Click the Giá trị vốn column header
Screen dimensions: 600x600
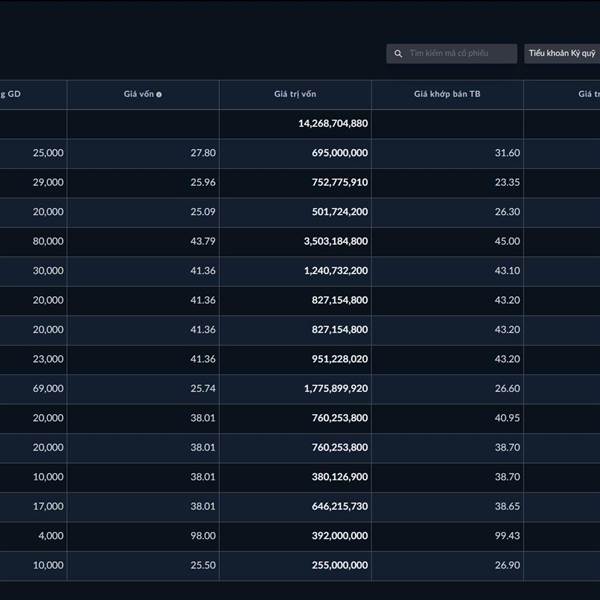pos(295,94)
